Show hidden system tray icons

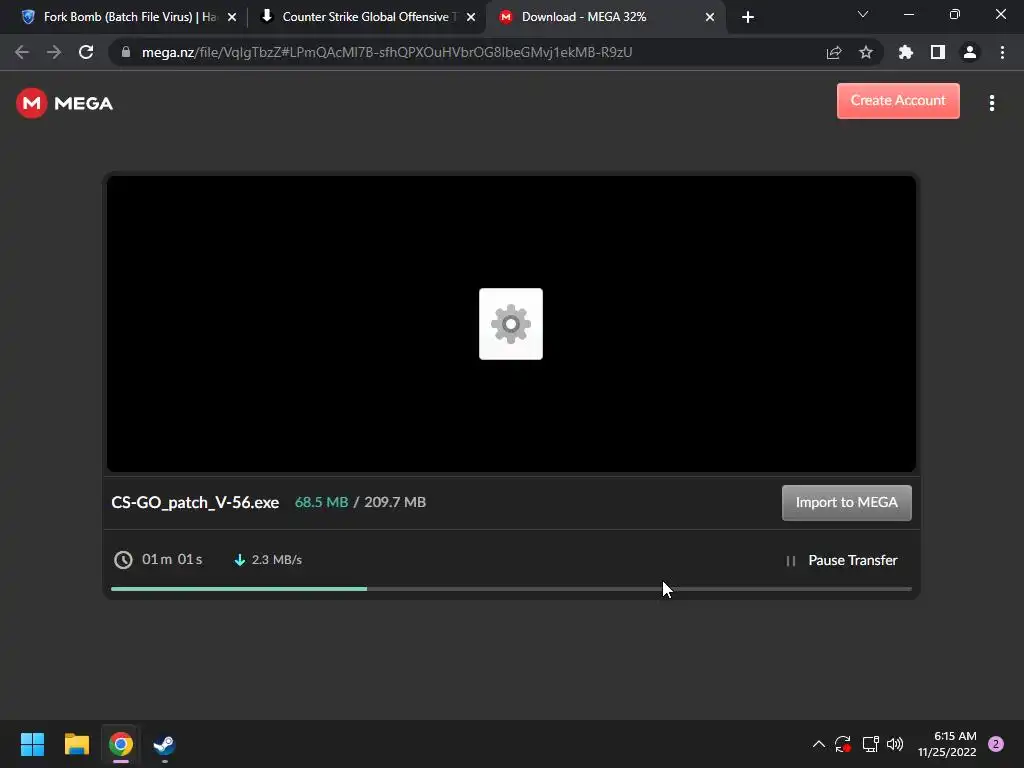[x=818, y=744]
